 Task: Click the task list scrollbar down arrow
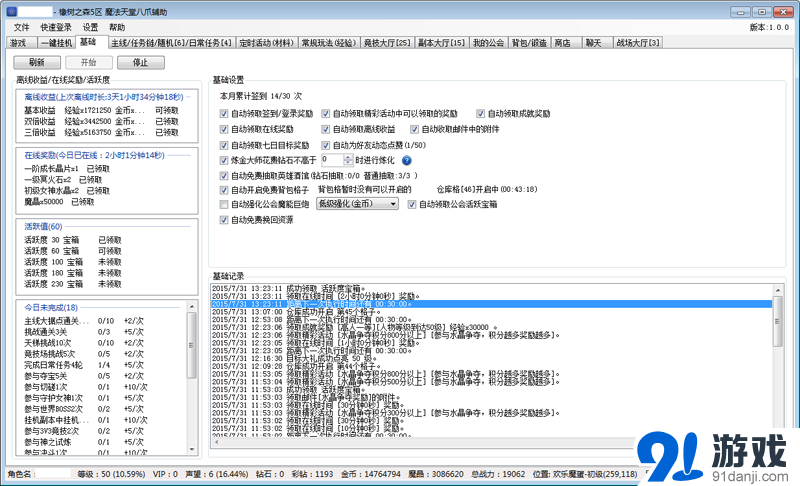pyautogui.click(x=192, y=449)
